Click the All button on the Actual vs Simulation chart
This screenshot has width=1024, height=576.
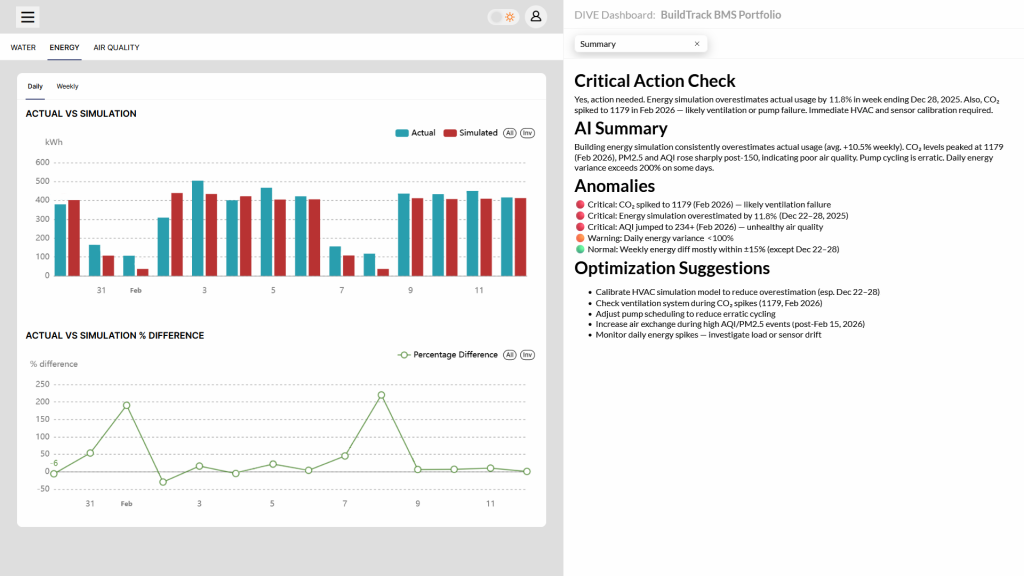click(x=509, y=133)
